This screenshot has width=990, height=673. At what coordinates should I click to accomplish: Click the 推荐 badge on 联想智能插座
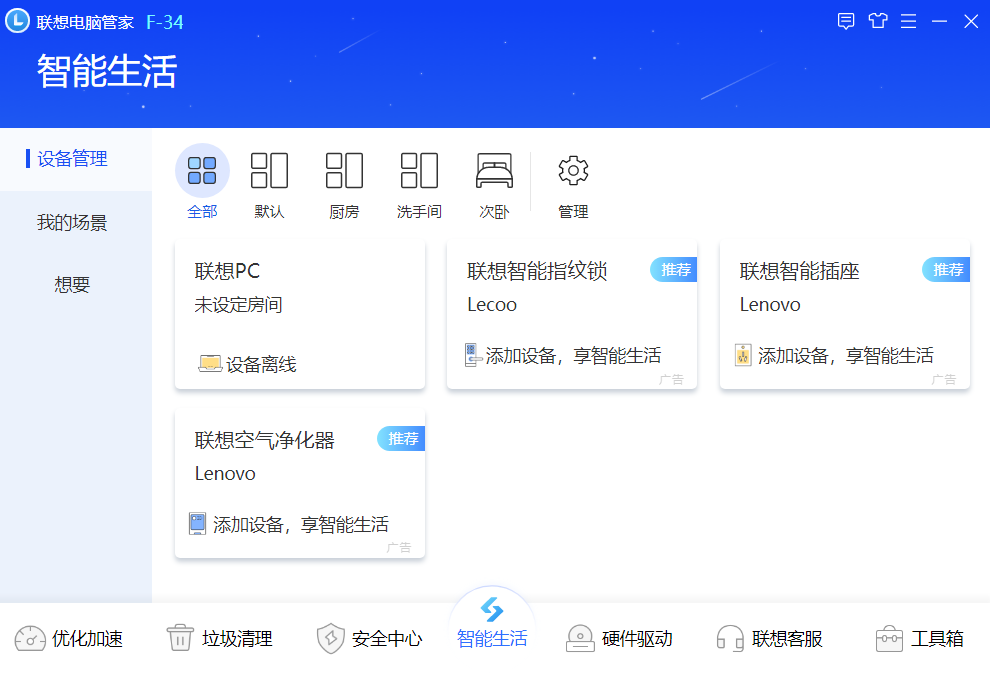tap(946, 270)
